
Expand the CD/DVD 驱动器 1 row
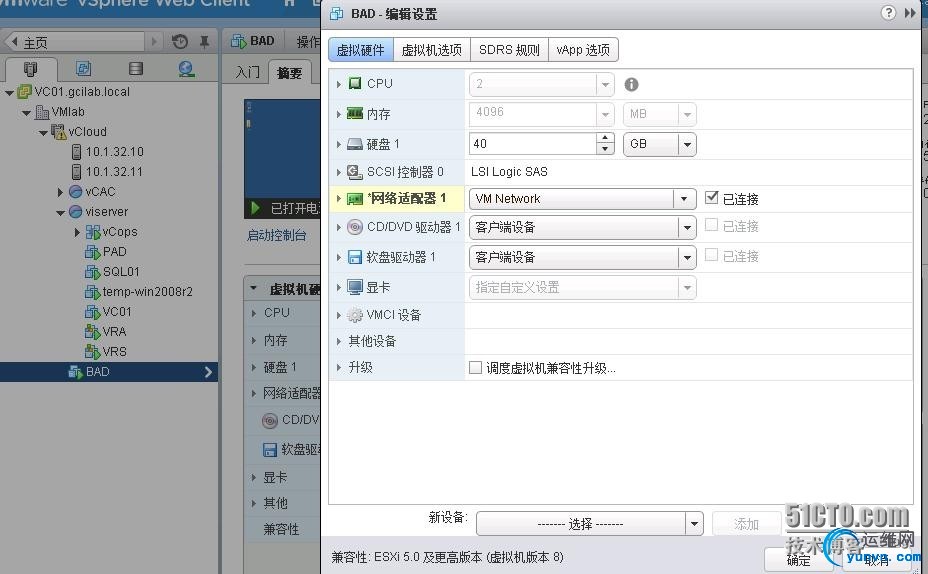click(339, 227)
